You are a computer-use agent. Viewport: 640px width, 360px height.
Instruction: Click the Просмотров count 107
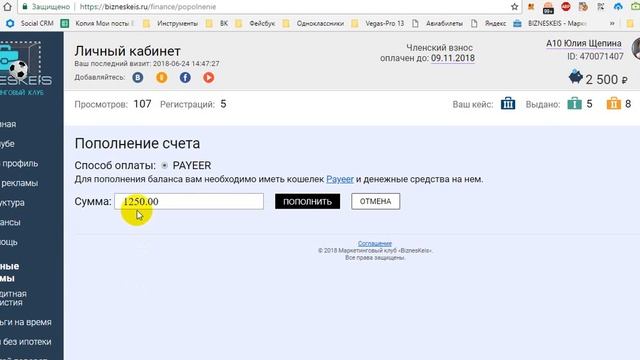point(142,104)
